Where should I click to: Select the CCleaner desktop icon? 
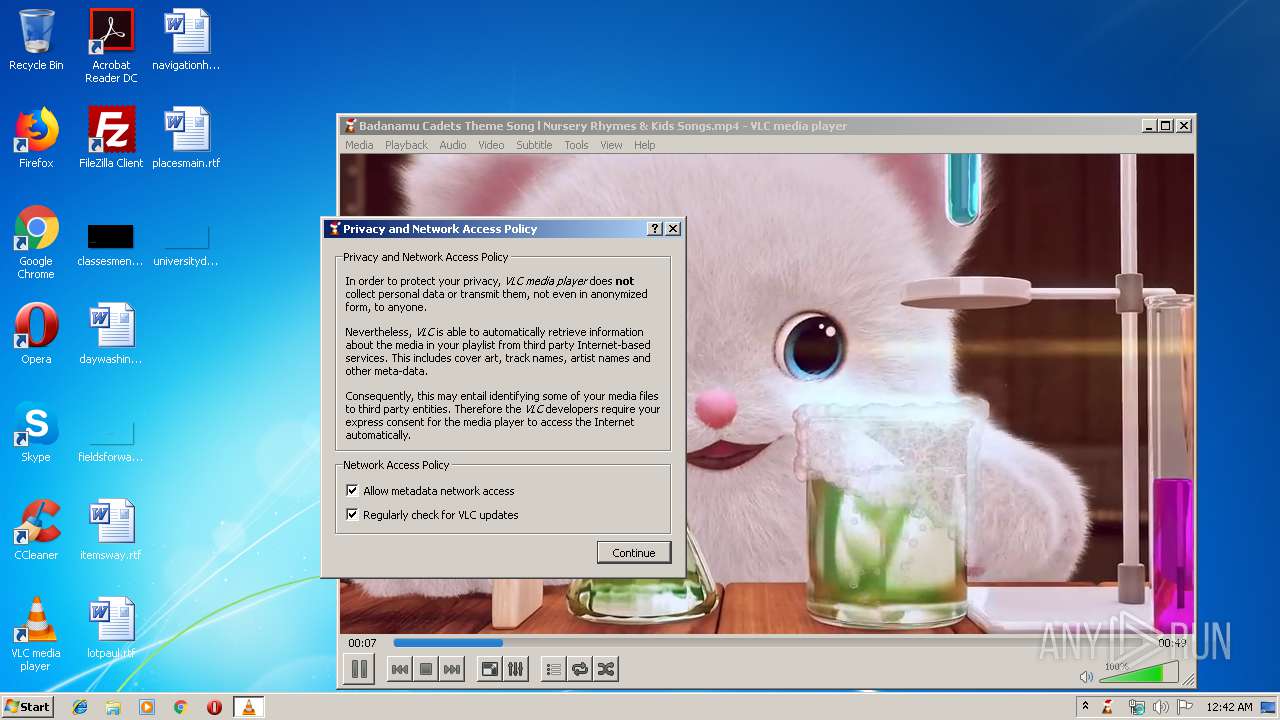(36, 530)
